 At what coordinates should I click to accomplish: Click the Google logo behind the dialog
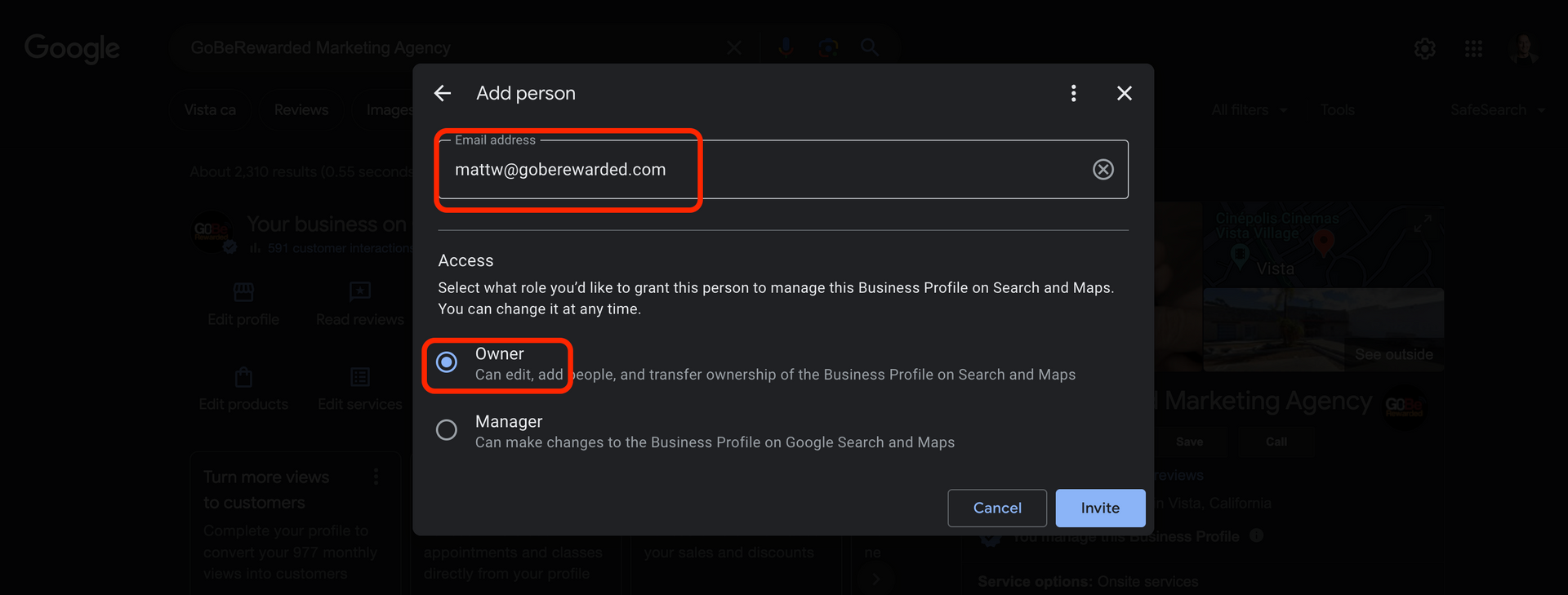(x=72, y=48)
